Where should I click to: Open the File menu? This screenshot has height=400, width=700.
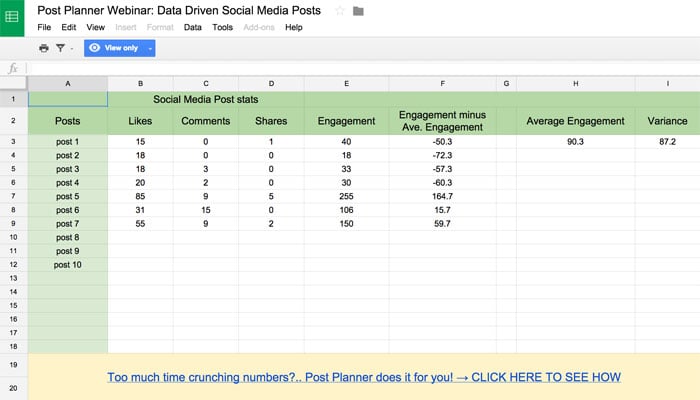44,27
